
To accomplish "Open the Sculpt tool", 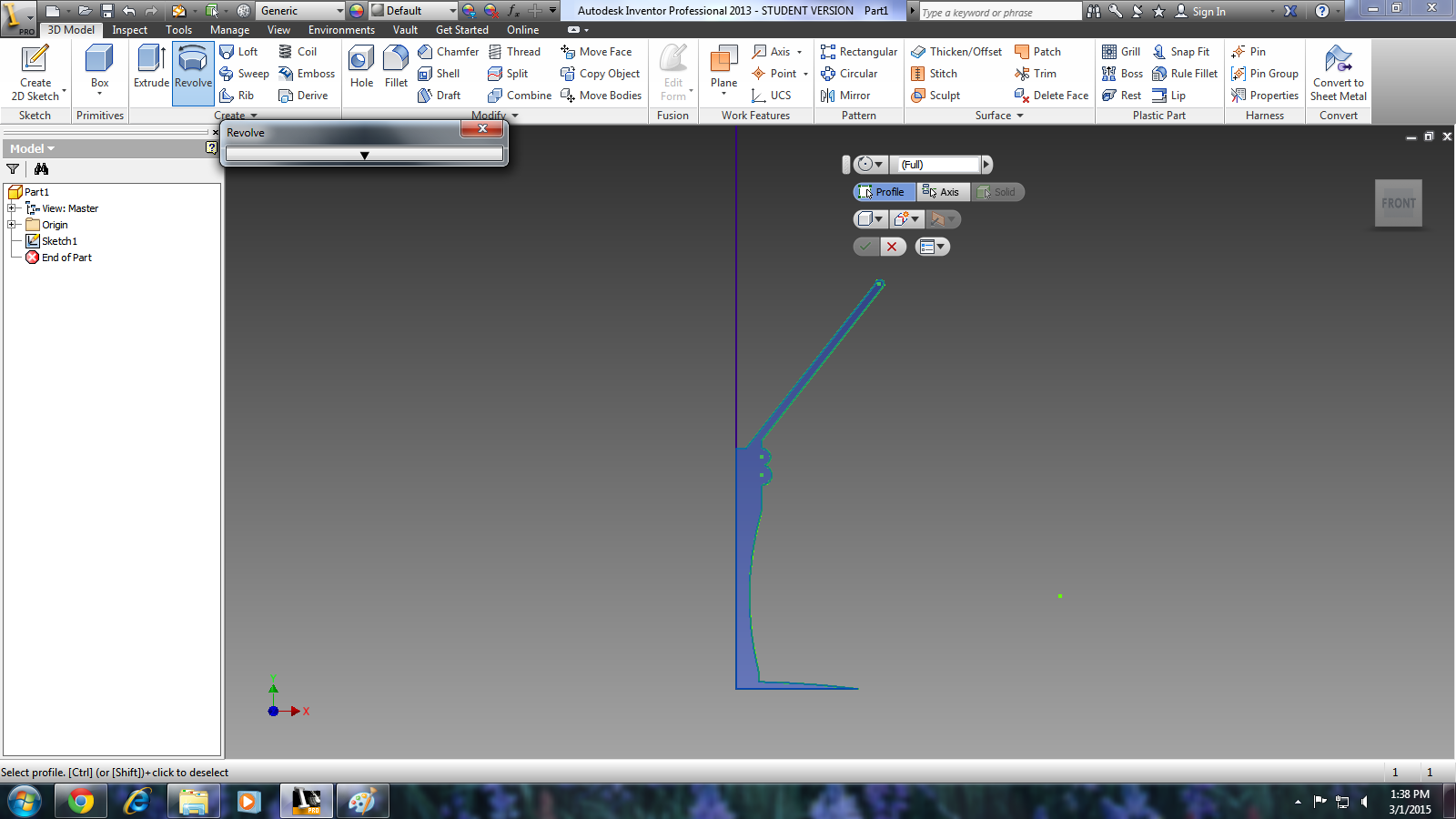I will click(935, 96).
